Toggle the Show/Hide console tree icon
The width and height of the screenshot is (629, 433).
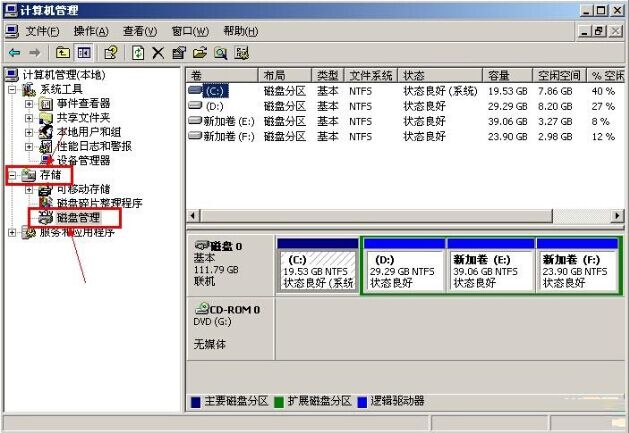[x=84, y=53]
